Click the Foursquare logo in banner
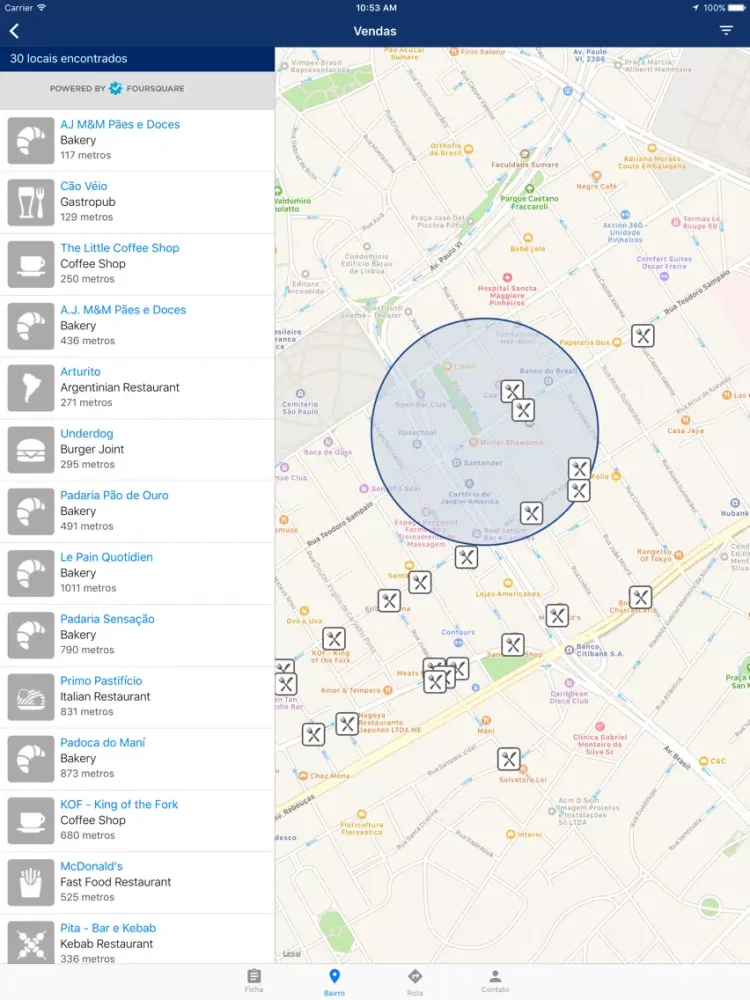Image resolution: width=750 pixels, height=1000 pixels. point(115,89)
